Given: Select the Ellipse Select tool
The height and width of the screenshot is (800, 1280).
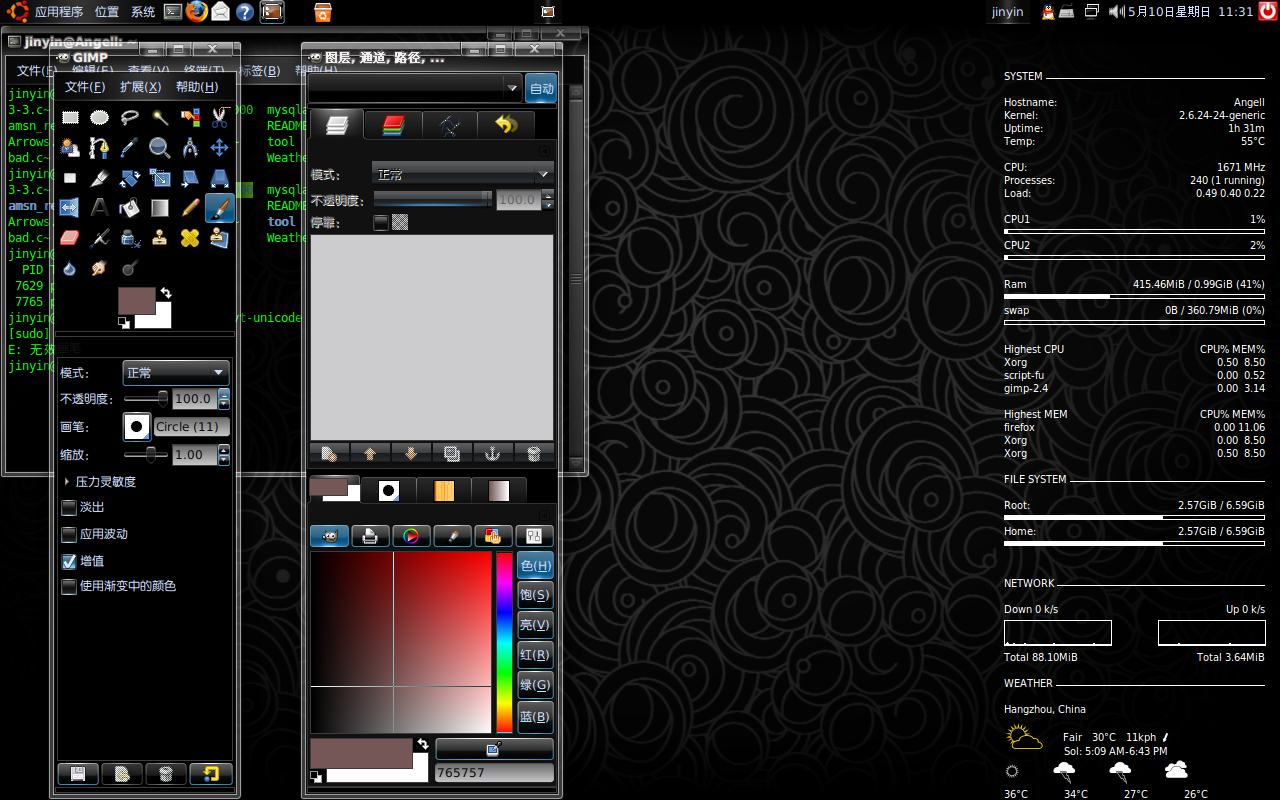Looking at the screenshot, I should tap(100, 117).
